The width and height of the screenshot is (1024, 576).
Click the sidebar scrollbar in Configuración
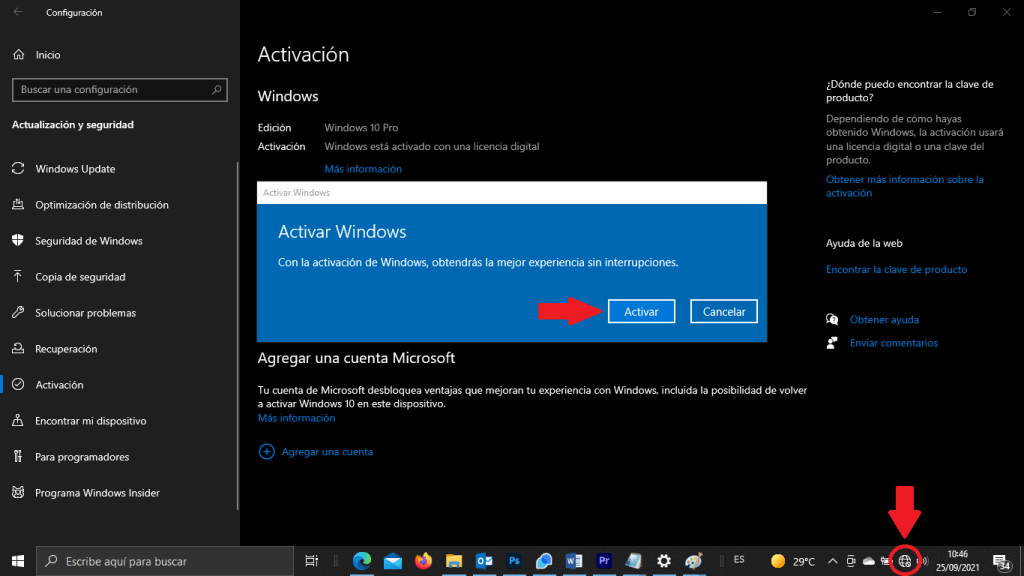click(237, 336)
